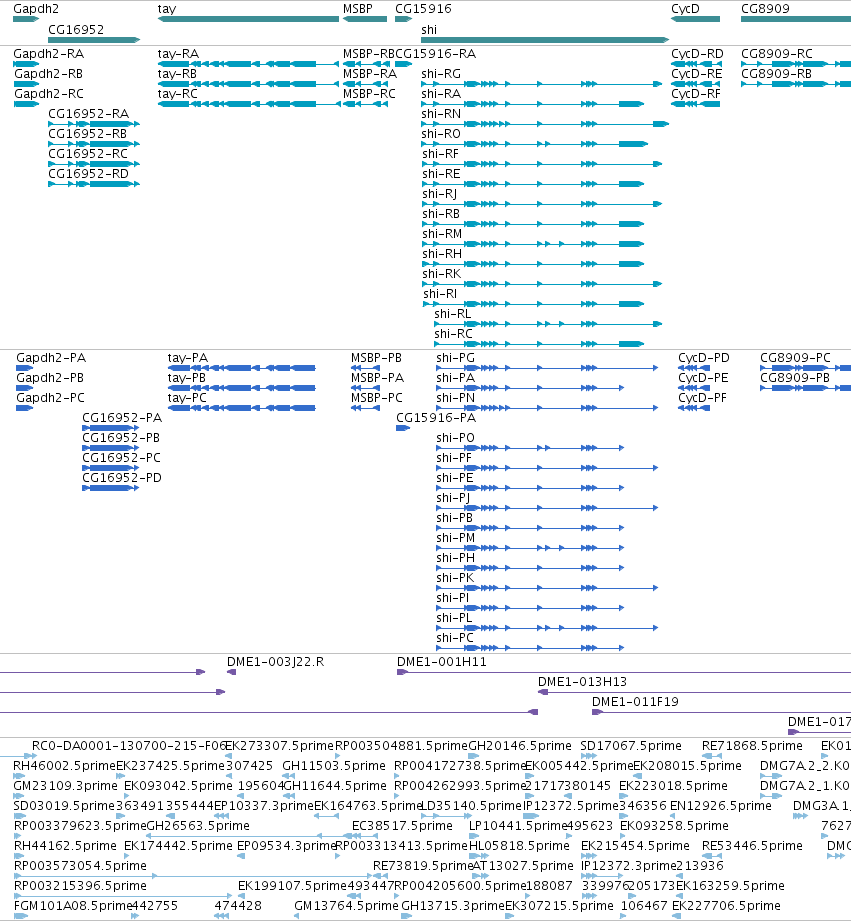Open protein shi-PM
This screenshot has width=851, height=921.
pos(456,537)
